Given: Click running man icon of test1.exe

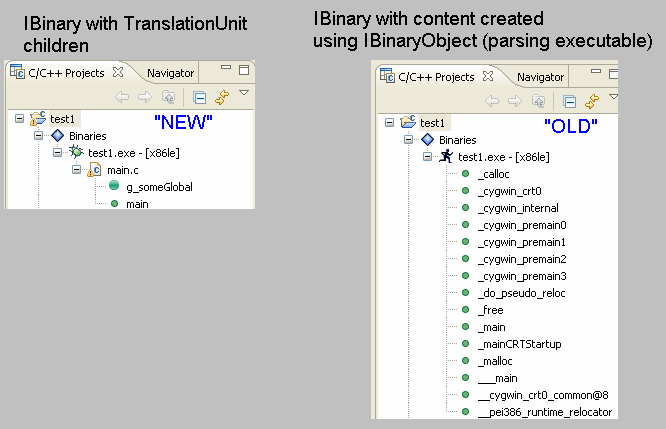Looking at the screenshot, I should coord(446,156).
